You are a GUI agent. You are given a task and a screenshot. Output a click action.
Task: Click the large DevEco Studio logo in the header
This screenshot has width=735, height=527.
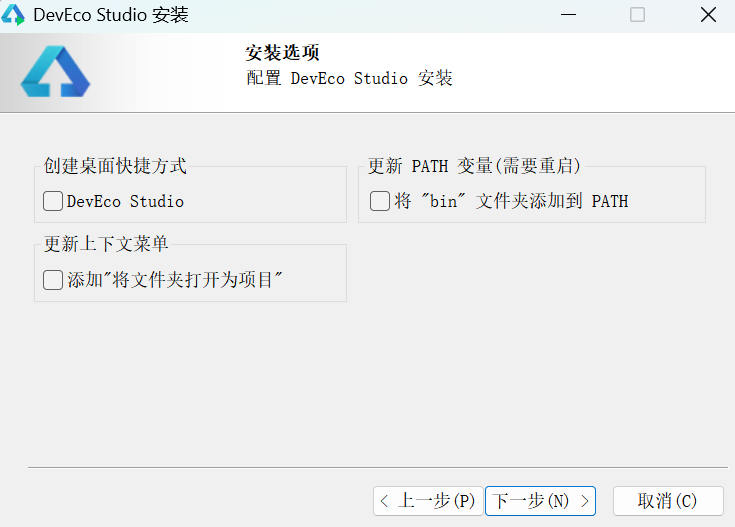(55, 71)
